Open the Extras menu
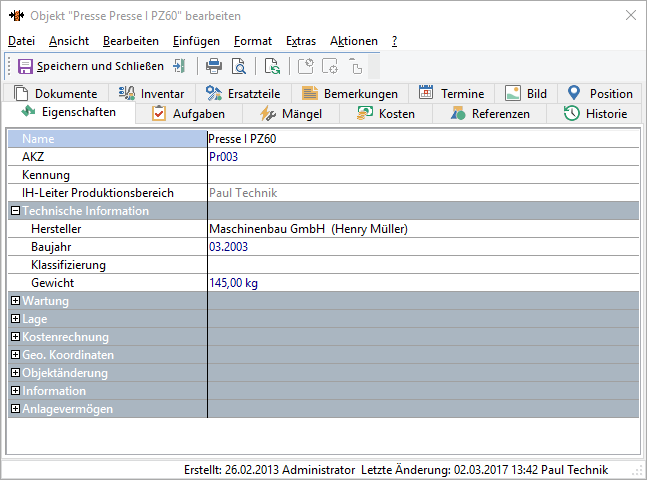The height and width of the screenshot is (480, 647). [x=301, y=41]
